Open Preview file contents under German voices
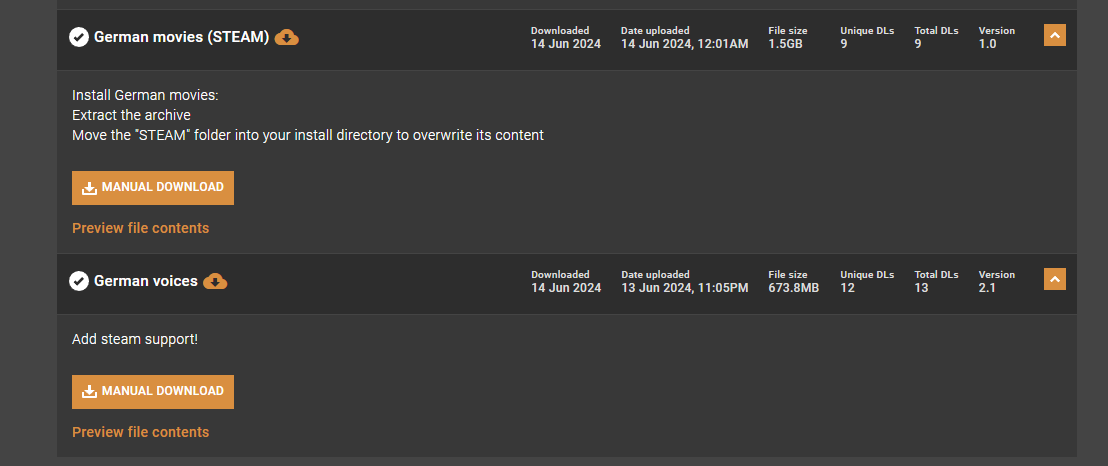Screen dimensions: 1108x466 pos(140,432)
